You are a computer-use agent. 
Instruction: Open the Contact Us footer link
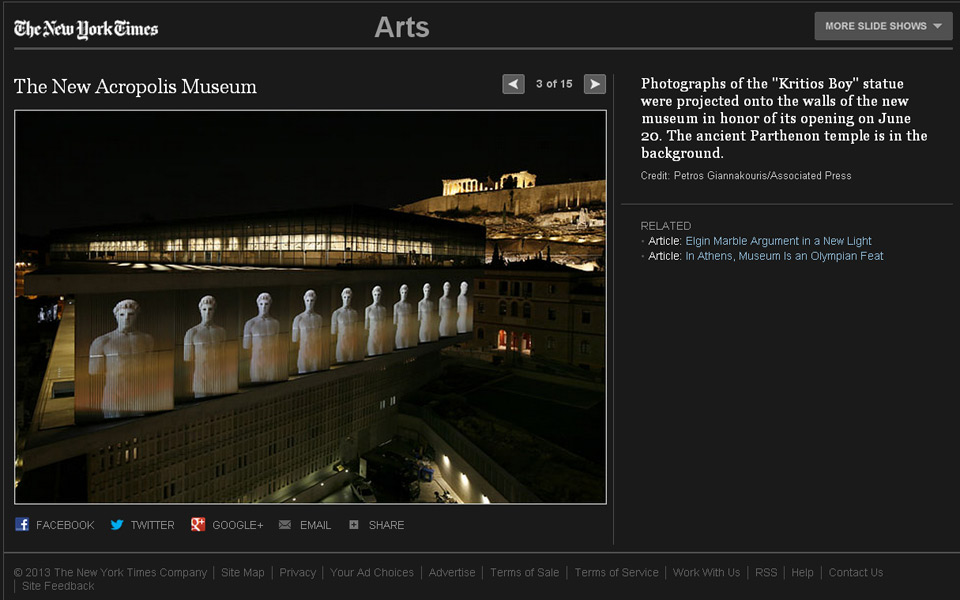point(855,573)
